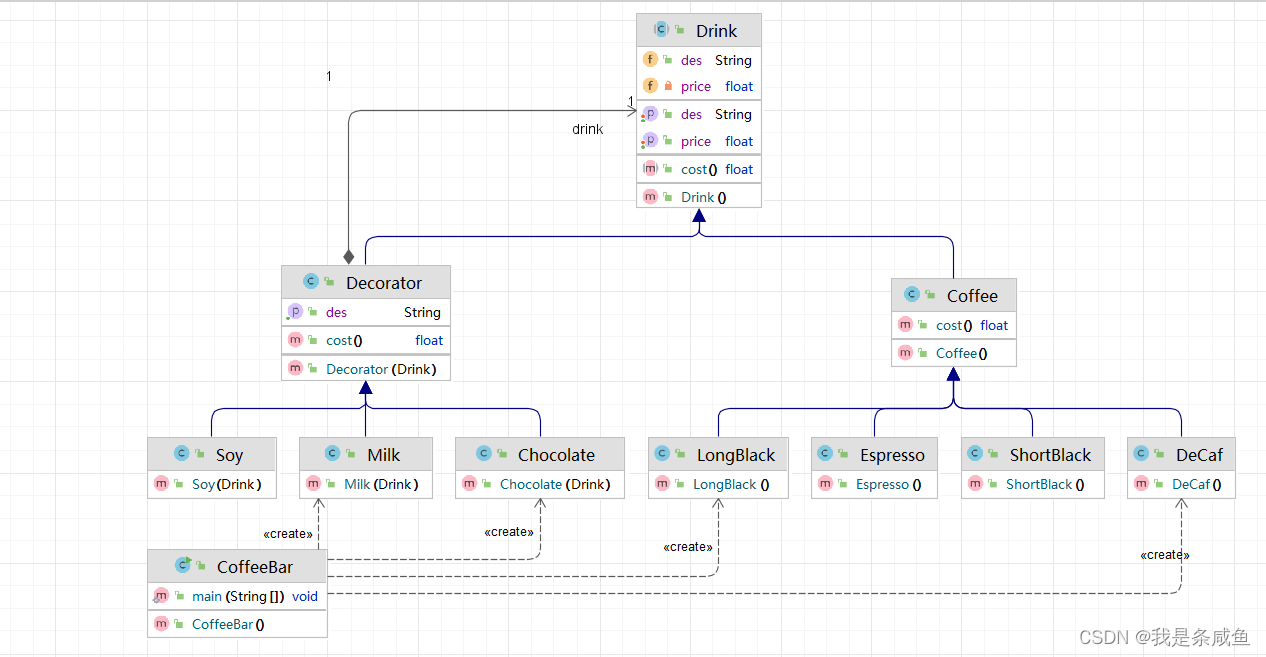
Task: Select the cost() method in Drink
Action: tap(699, 169)
